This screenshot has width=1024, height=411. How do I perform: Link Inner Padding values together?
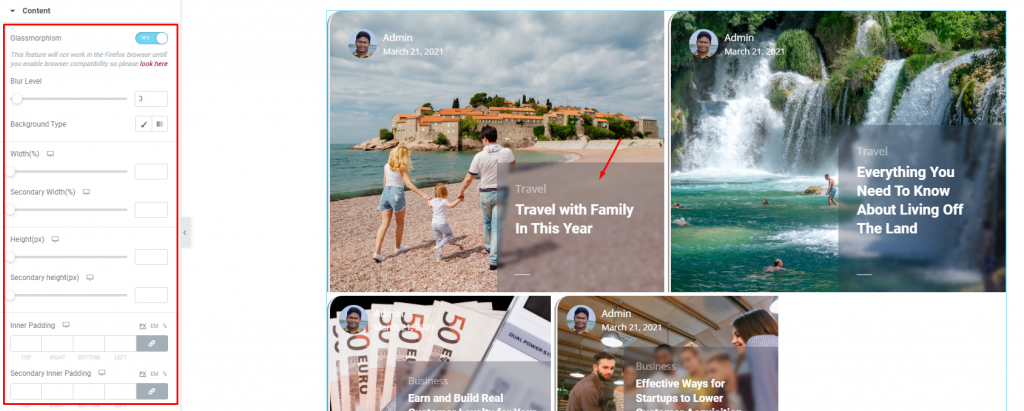(x=152, y=344)
